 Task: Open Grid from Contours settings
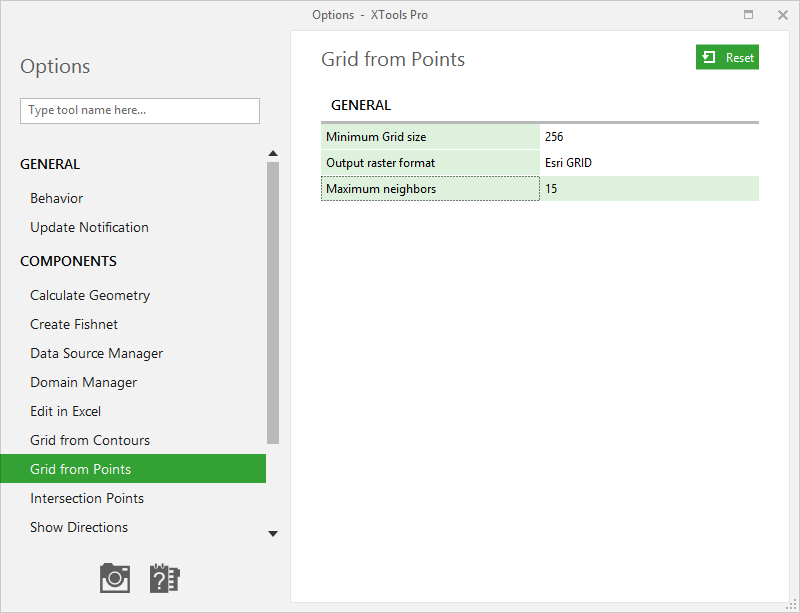point(90,440)
